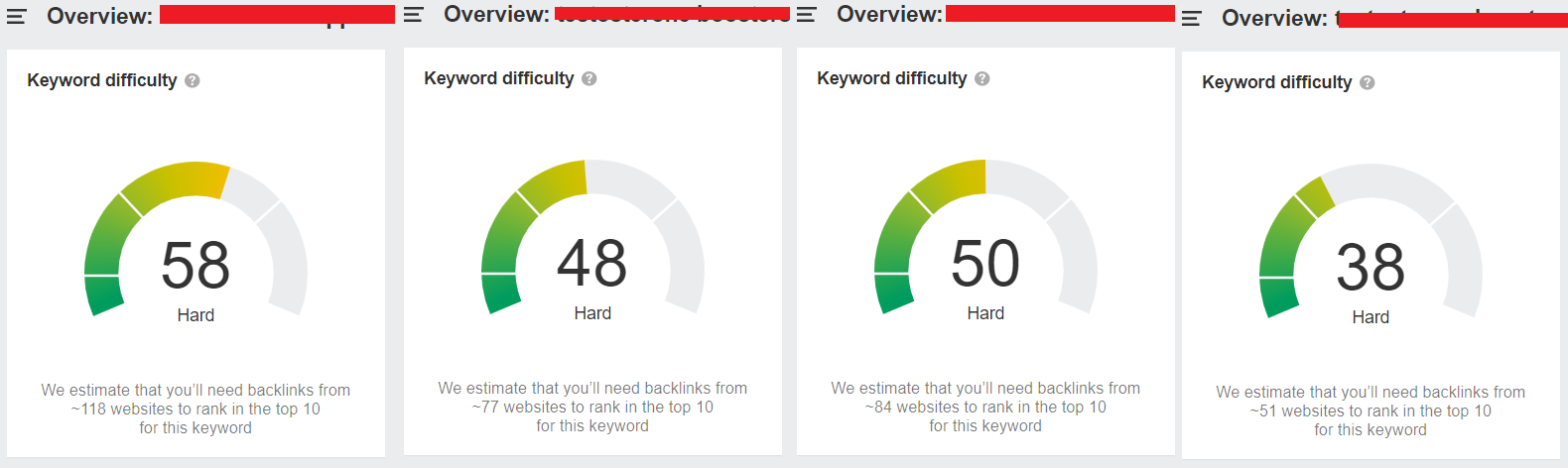Click help icon beside first Keyword difficulty
The height and width of the screenshot is (468, 1568).
point(193,80)
